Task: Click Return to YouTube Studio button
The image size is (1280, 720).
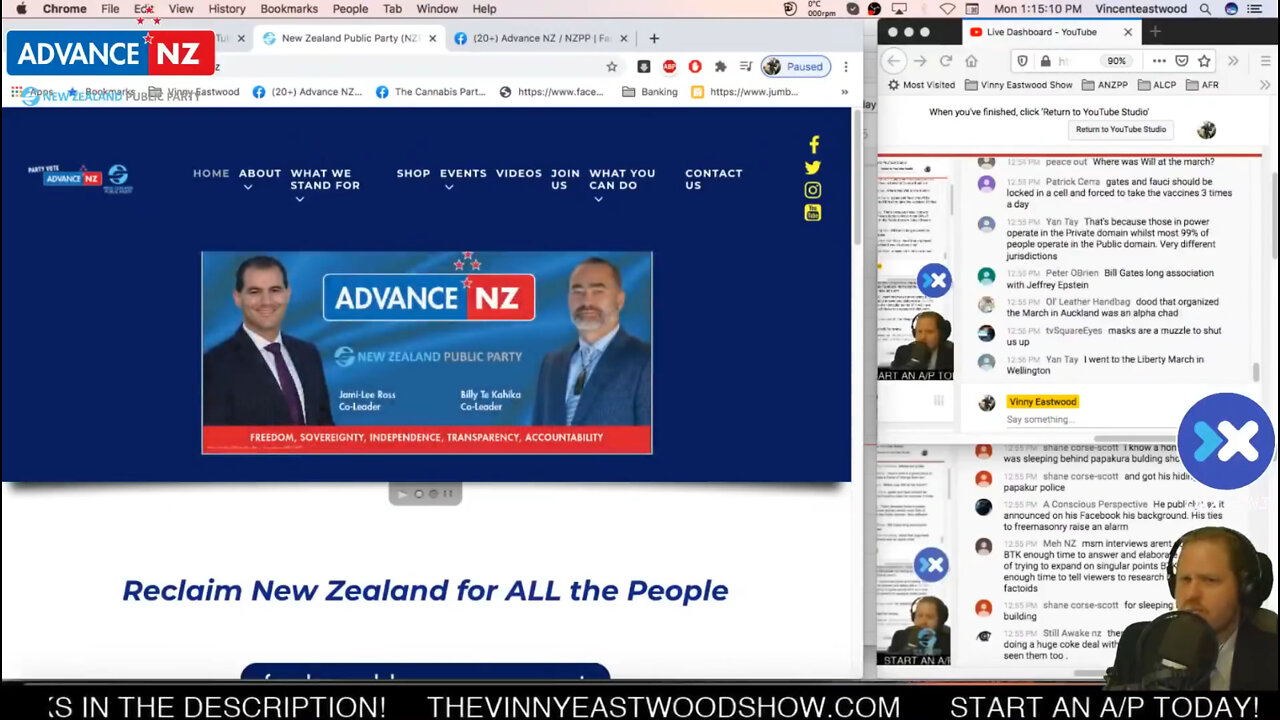Action: tap(1121, 129)
